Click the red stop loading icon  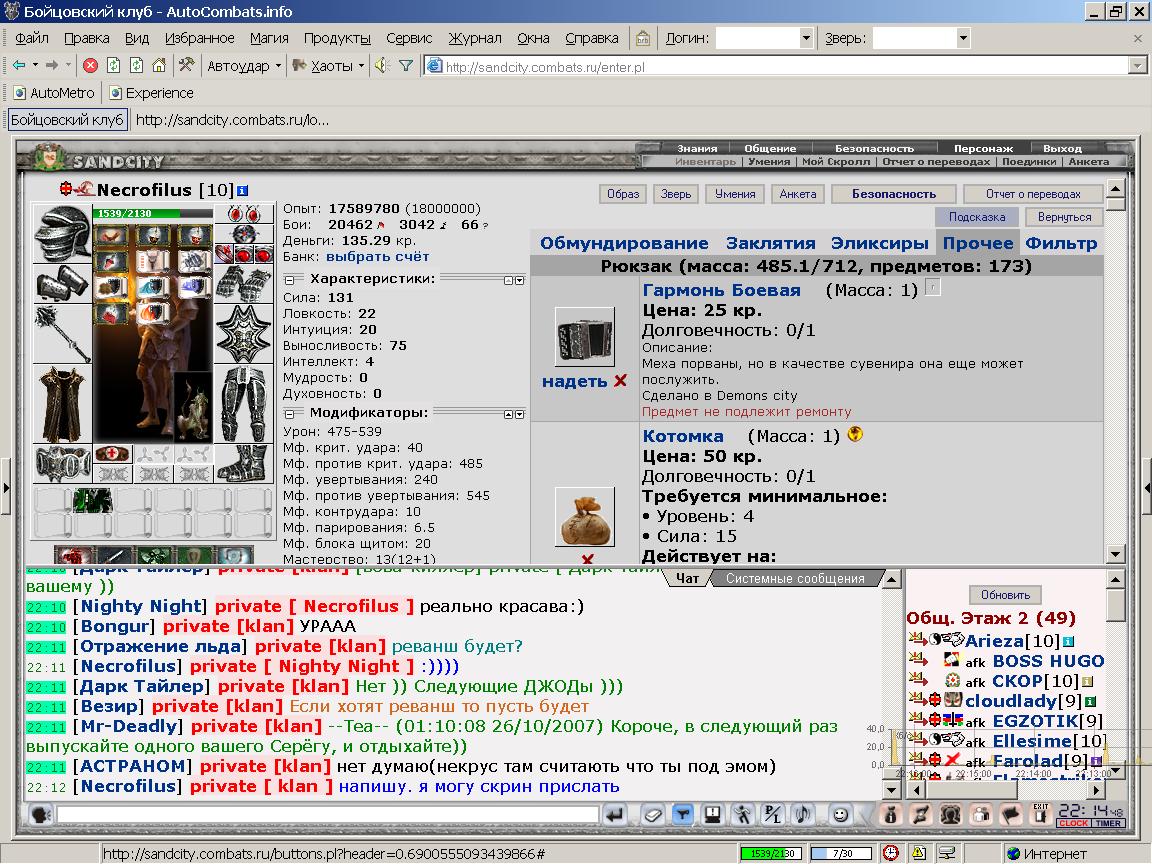90,65
